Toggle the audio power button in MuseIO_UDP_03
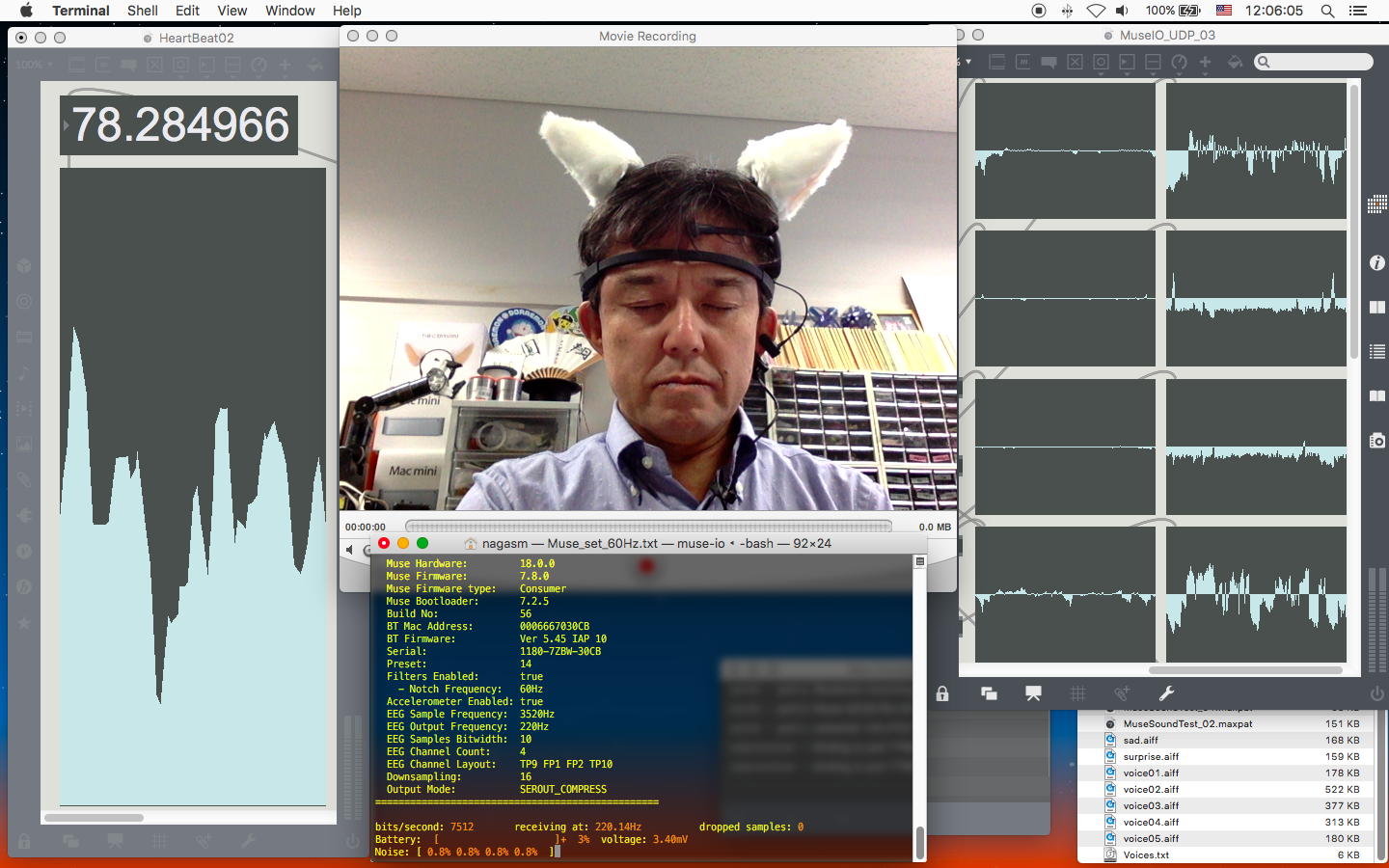 point(1376,693)
